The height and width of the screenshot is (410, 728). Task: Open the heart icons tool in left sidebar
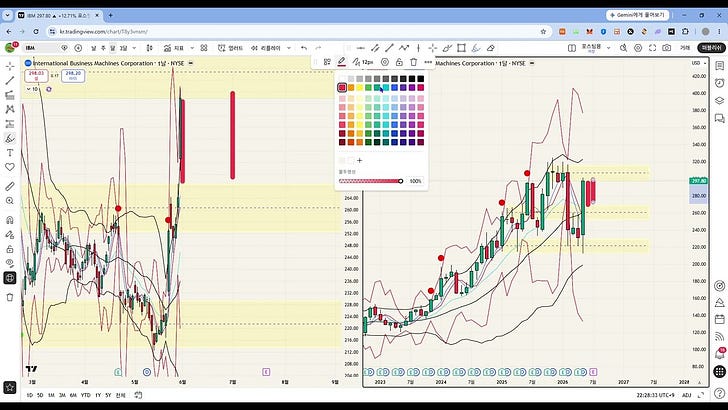10,167
